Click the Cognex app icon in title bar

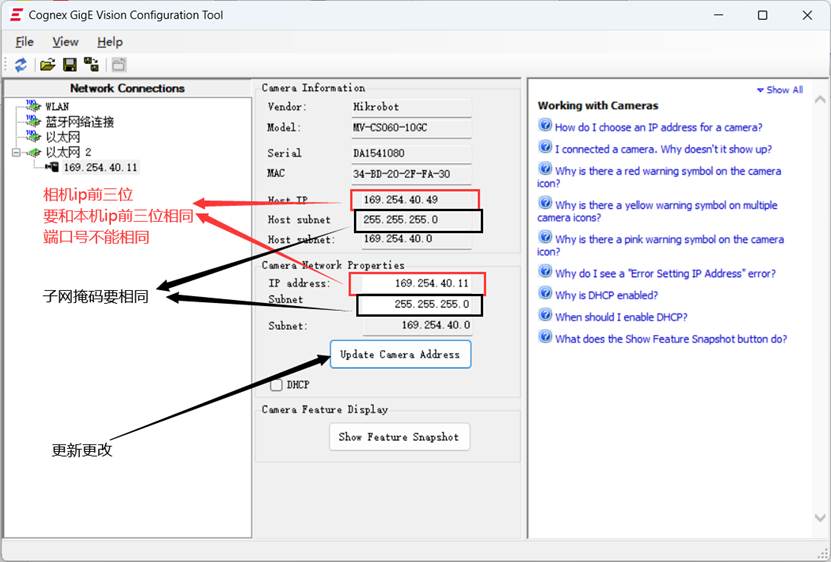pyautogui.click(x=16, y=15)
